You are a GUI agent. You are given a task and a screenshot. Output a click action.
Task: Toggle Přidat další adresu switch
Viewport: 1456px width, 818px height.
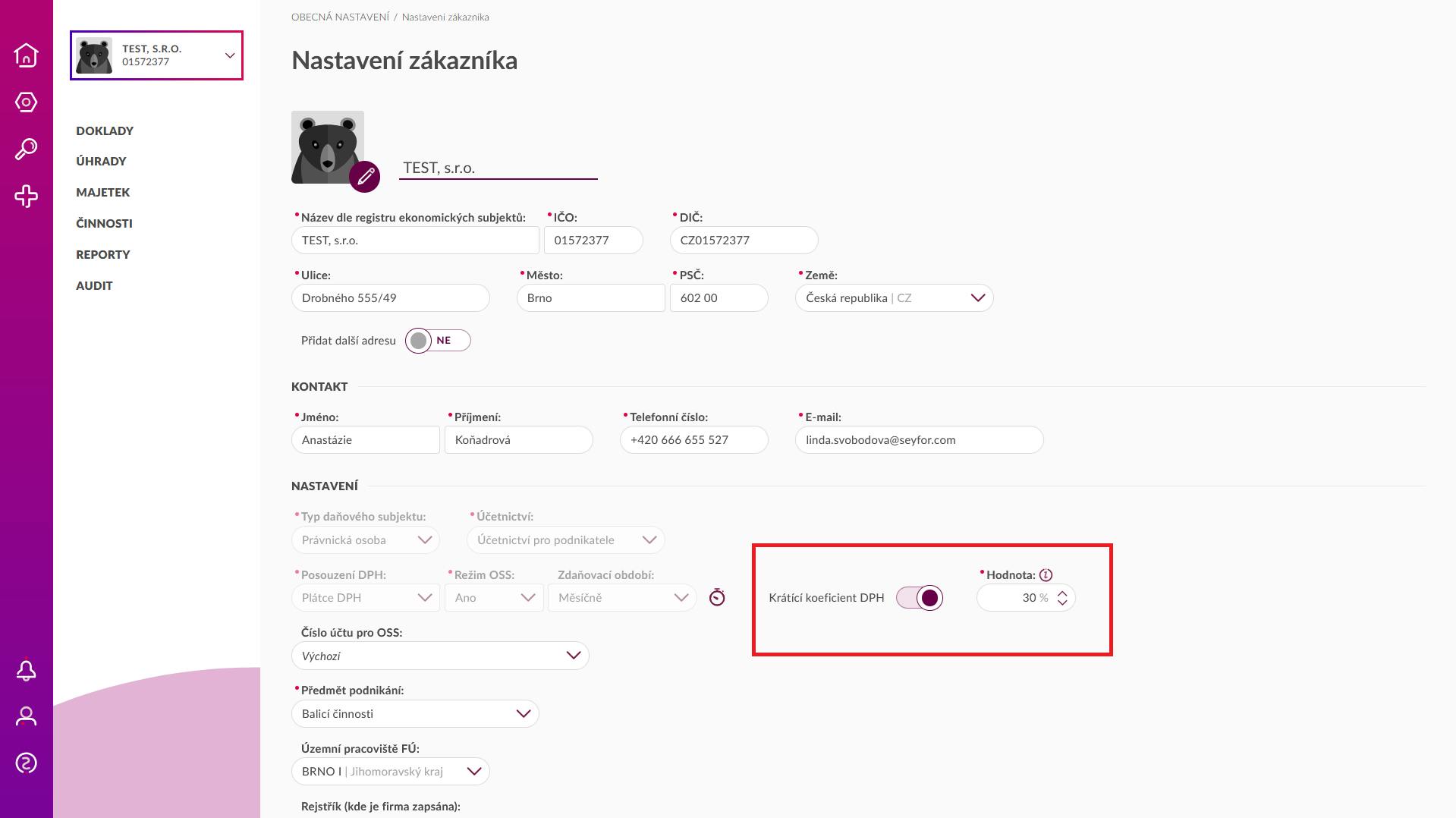438,341
